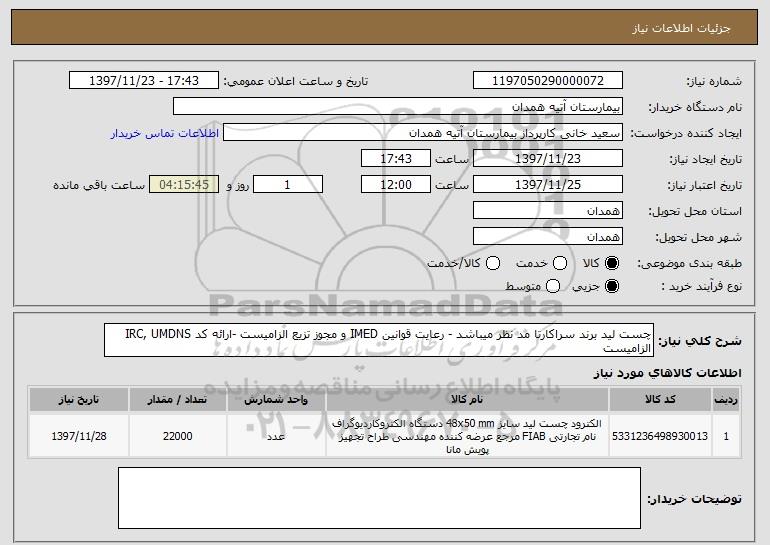Click the ساعت باقی مانده label
The image size is (770, 545).
99,185
